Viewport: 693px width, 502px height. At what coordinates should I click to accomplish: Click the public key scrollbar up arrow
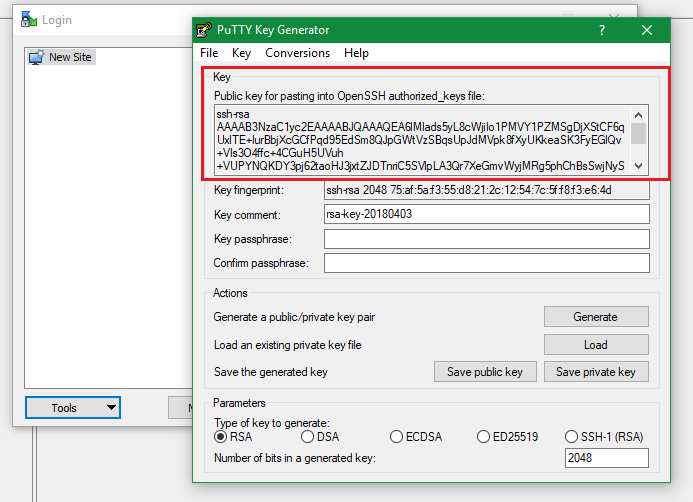point(638,115)
